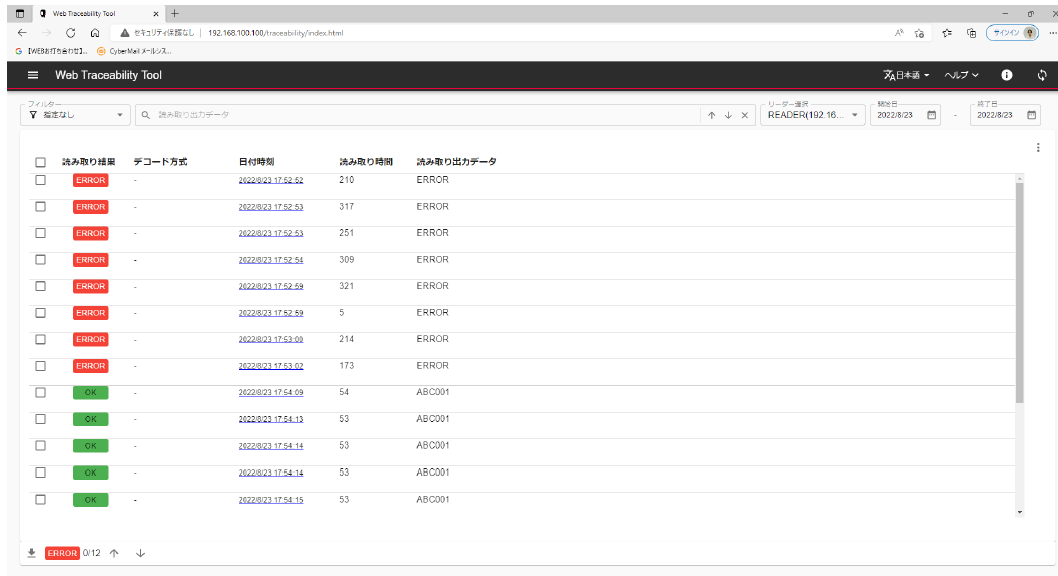Image resolution: width=1058 pixels, height=576 pixels.
Task: Jump to previous search match arrow
Action: (711, 115)
